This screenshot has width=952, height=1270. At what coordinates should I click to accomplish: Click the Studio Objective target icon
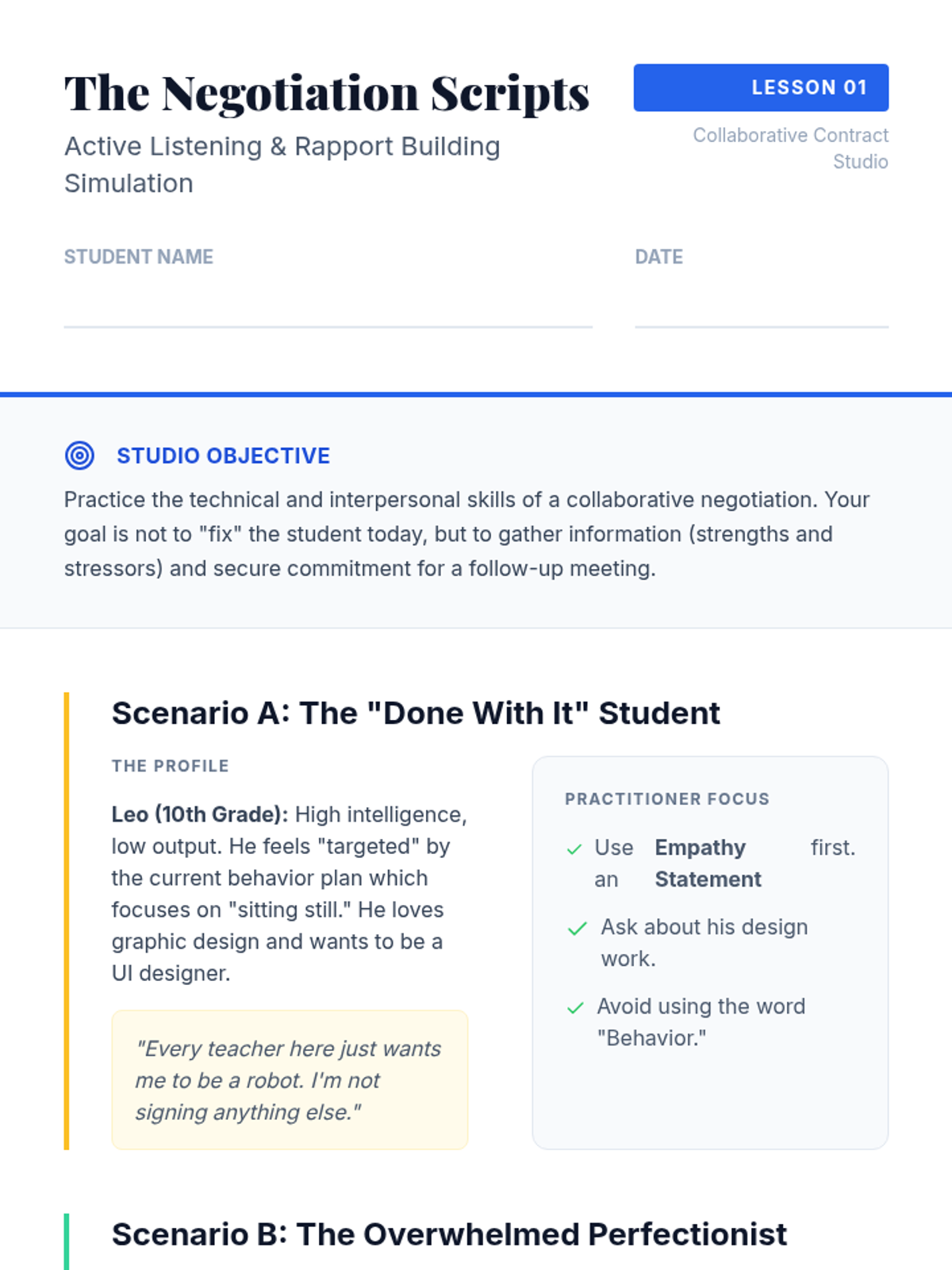click(x=79, y=456)
